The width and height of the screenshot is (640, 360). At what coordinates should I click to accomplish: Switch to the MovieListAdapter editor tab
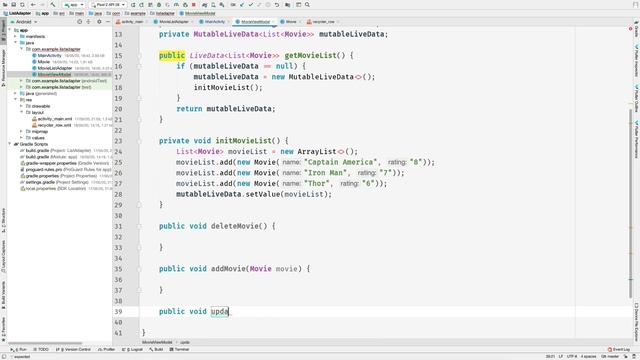pyautogui.click(x=173, y=22)
